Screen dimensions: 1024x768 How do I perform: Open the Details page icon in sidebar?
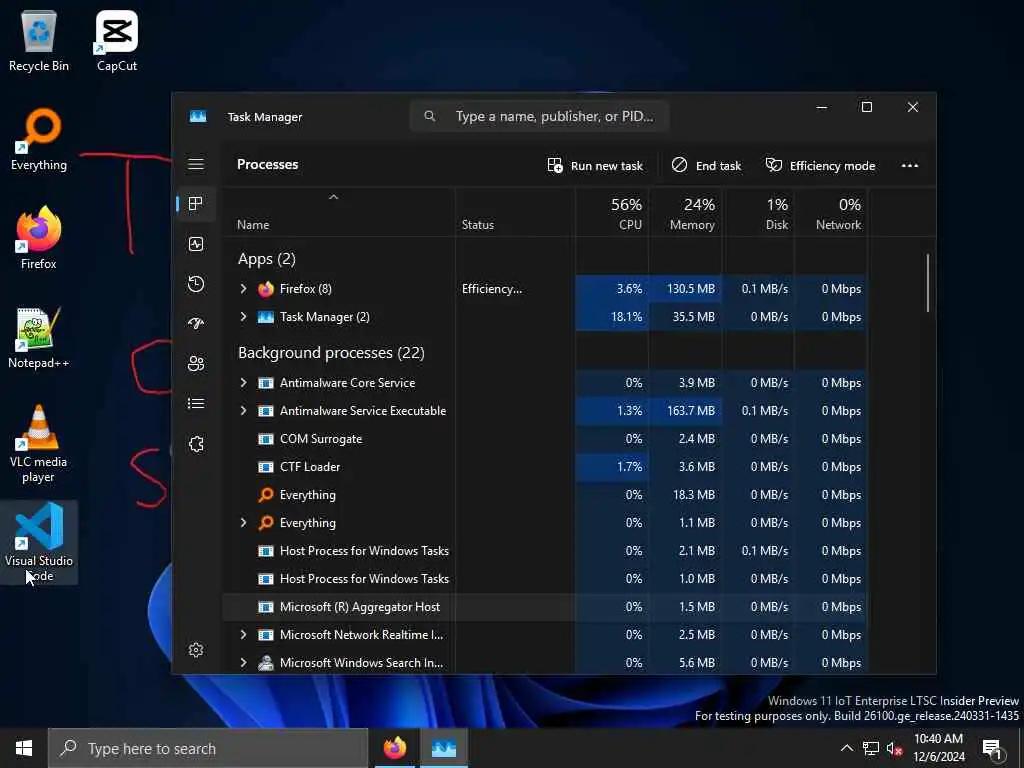pos(196,404)
